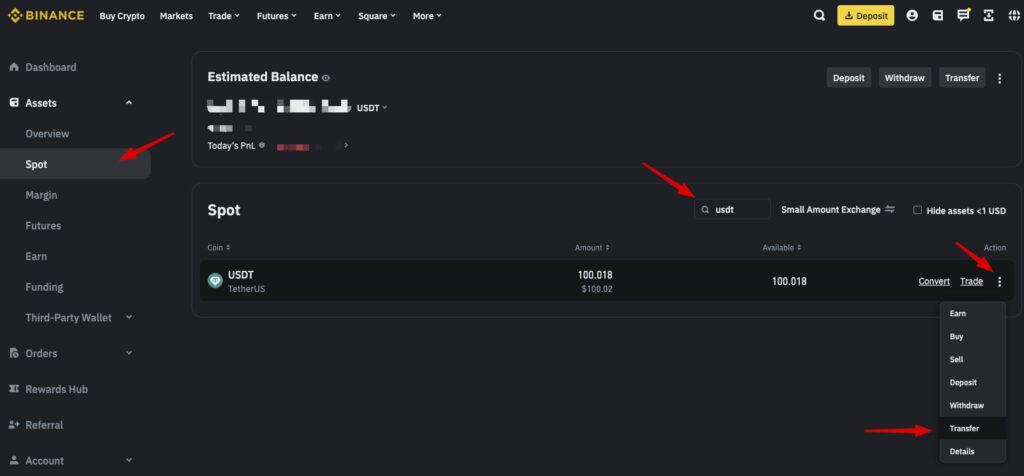Click the Dashboard home icon
Viewport: 1024px width, 476px height.
pyautogui.click(x=14, y=67)
